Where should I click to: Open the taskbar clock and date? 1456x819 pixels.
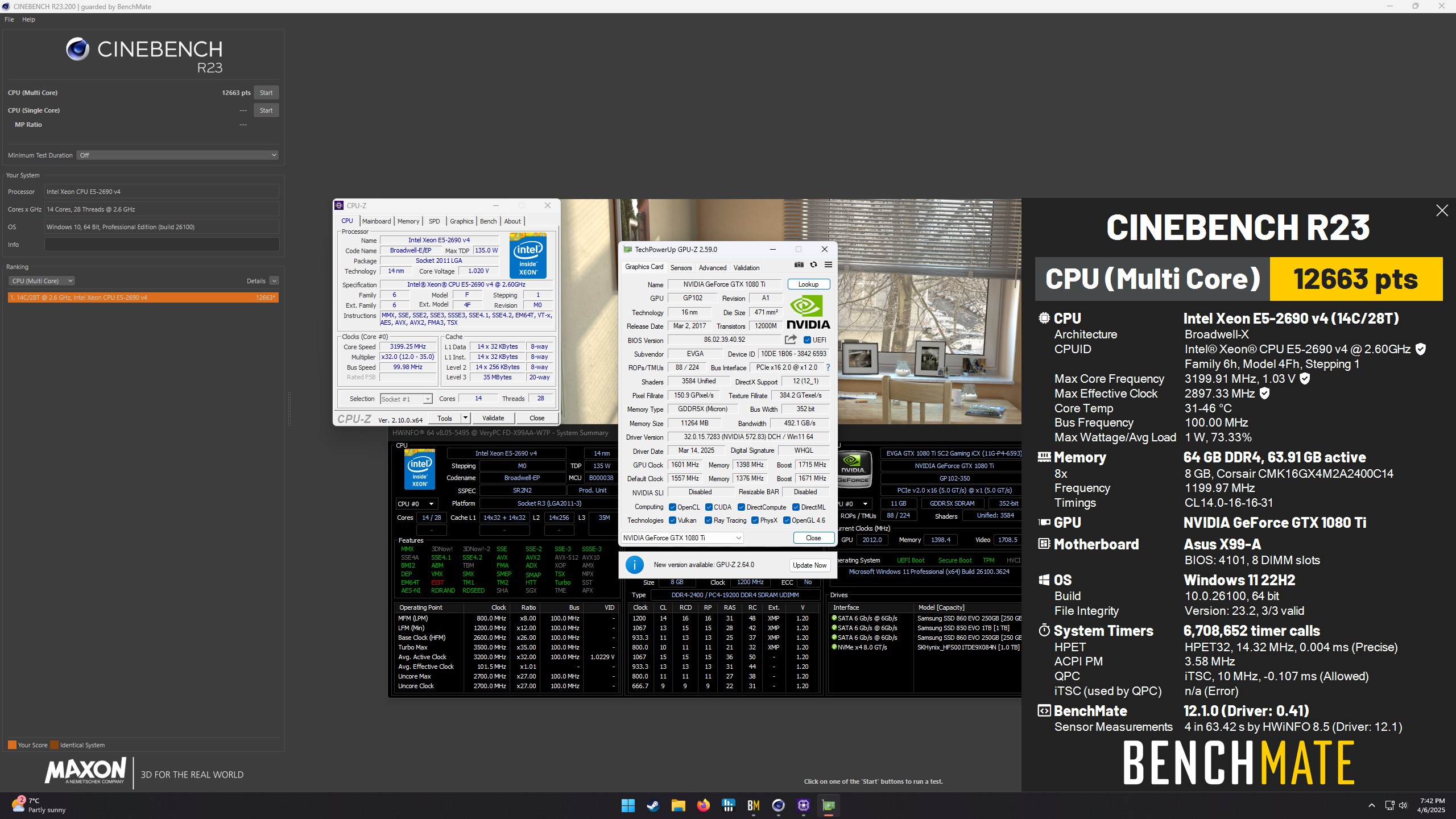point(1431,805)
